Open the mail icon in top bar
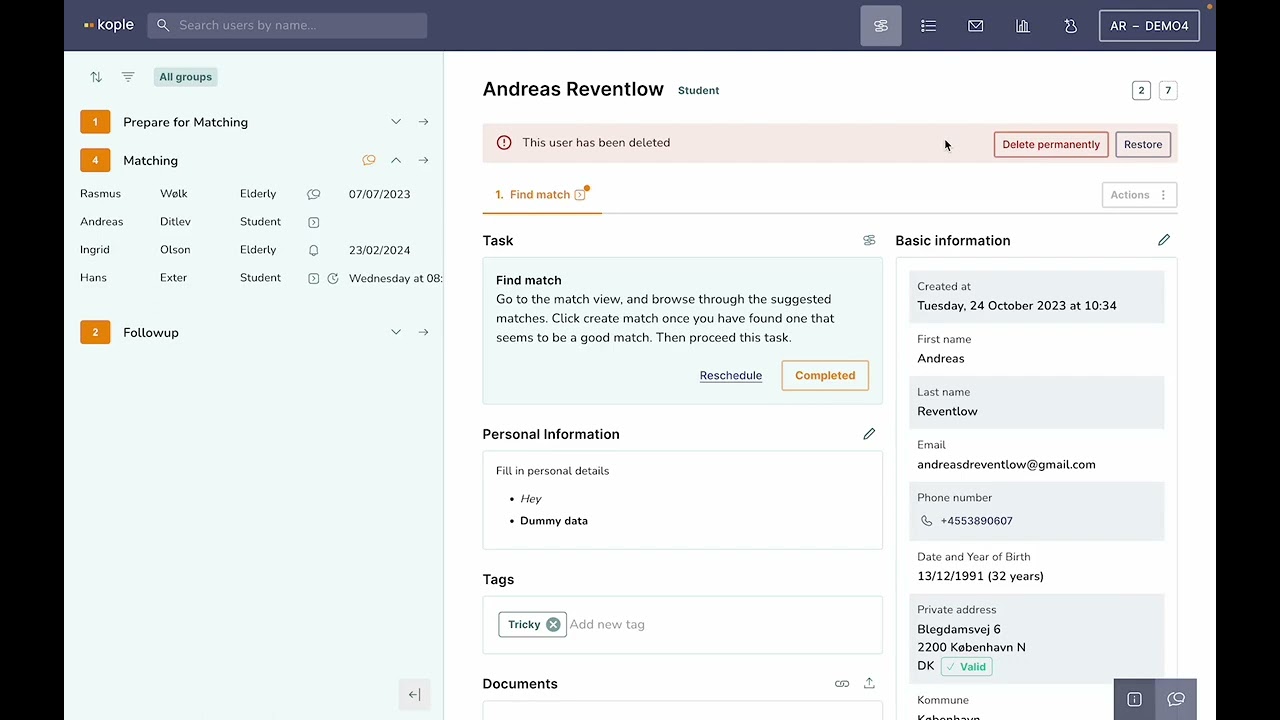 coord(975,26)
